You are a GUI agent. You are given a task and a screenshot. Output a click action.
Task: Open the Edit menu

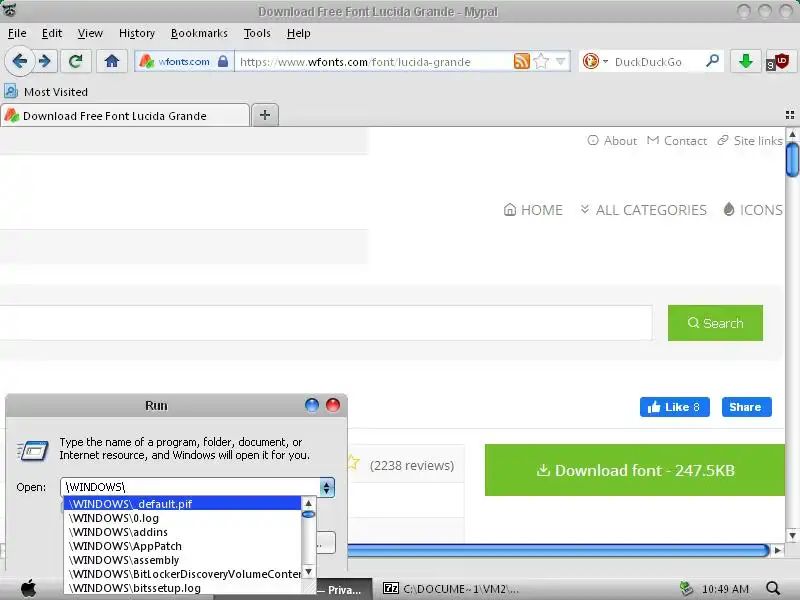pos(52,33)
